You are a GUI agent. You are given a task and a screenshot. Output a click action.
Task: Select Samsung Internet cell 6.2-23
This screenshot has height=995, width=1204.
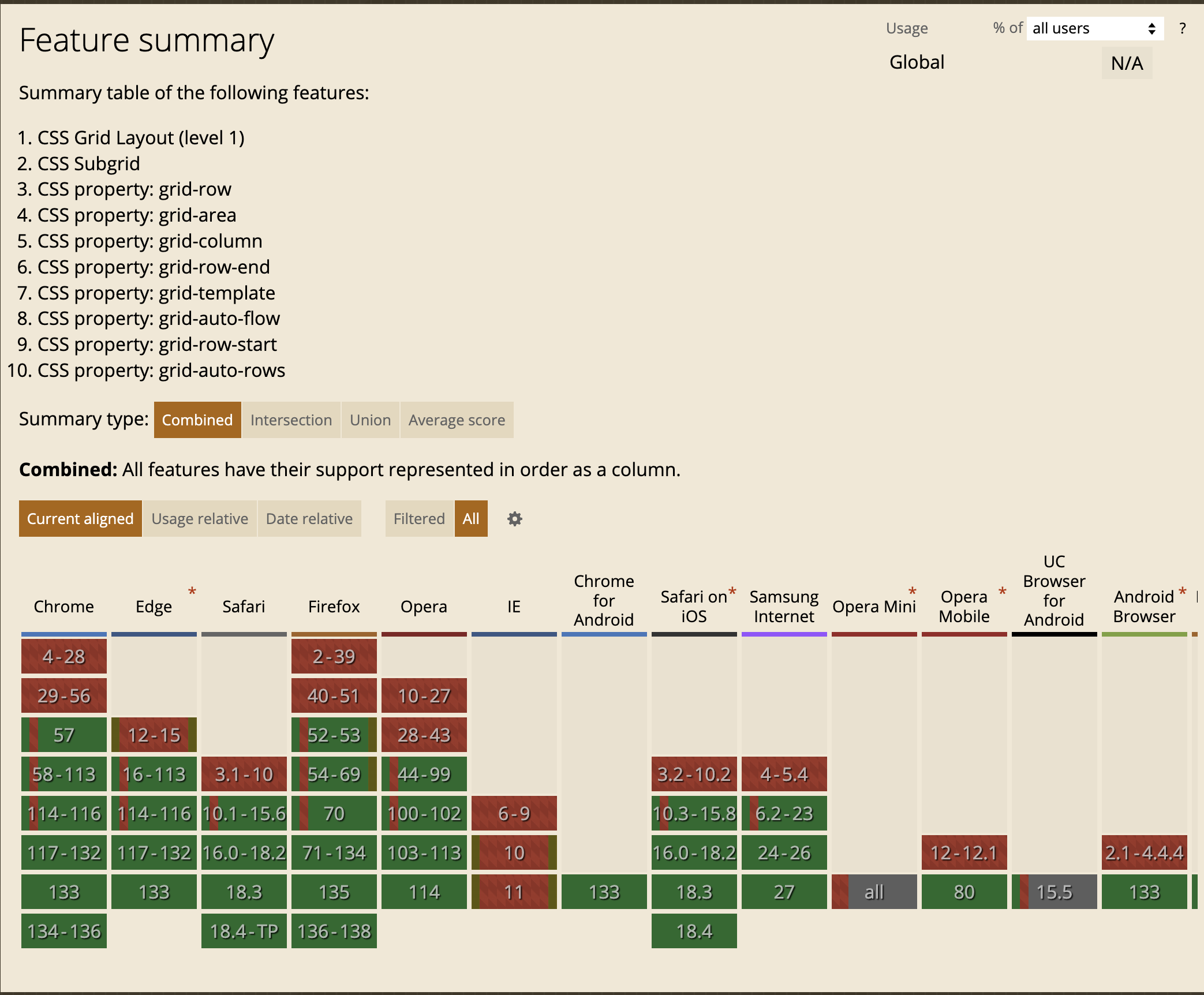[784, 813]
